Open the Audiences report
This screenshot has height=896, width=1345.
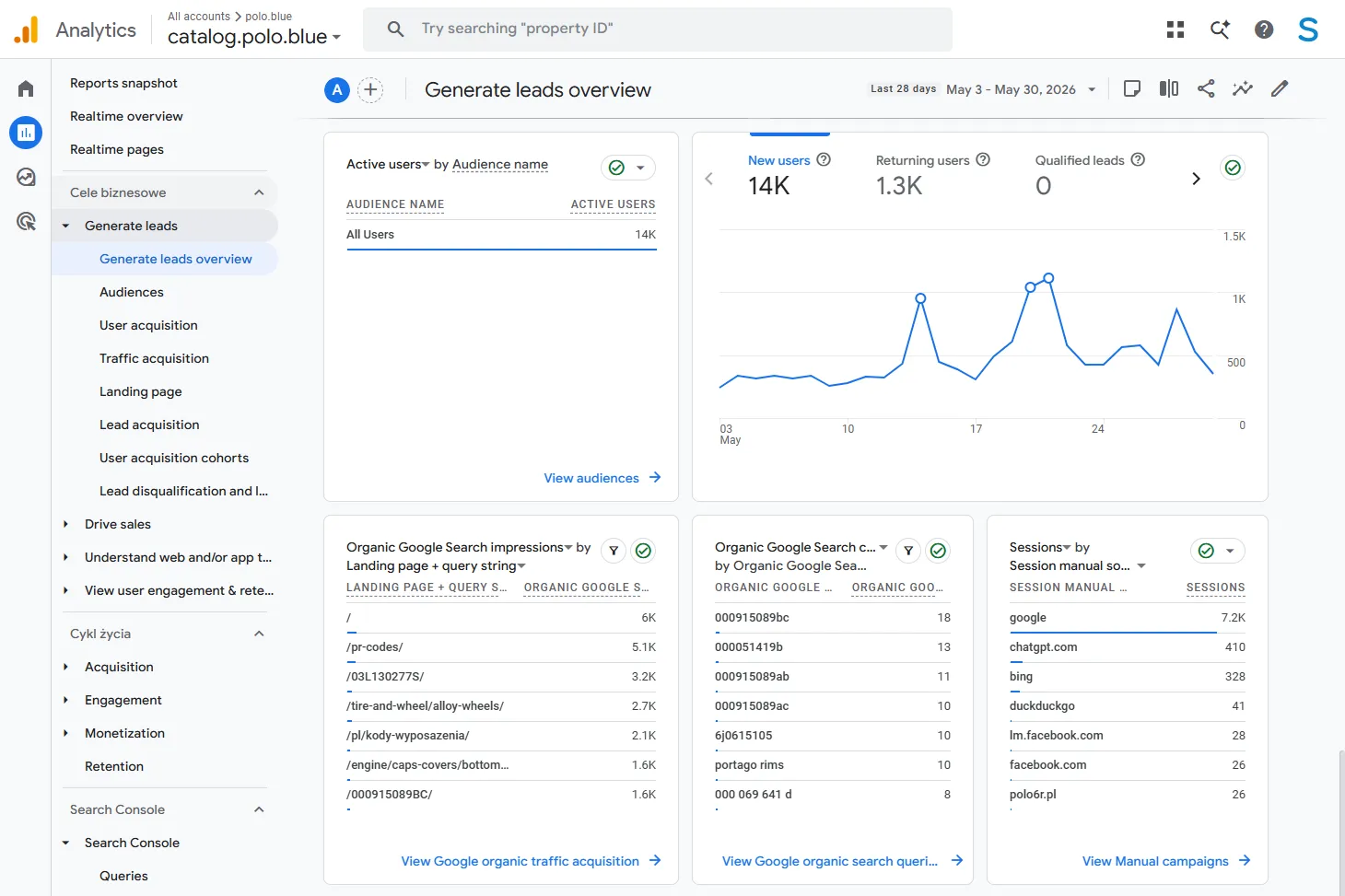click(x=132, y=292)
